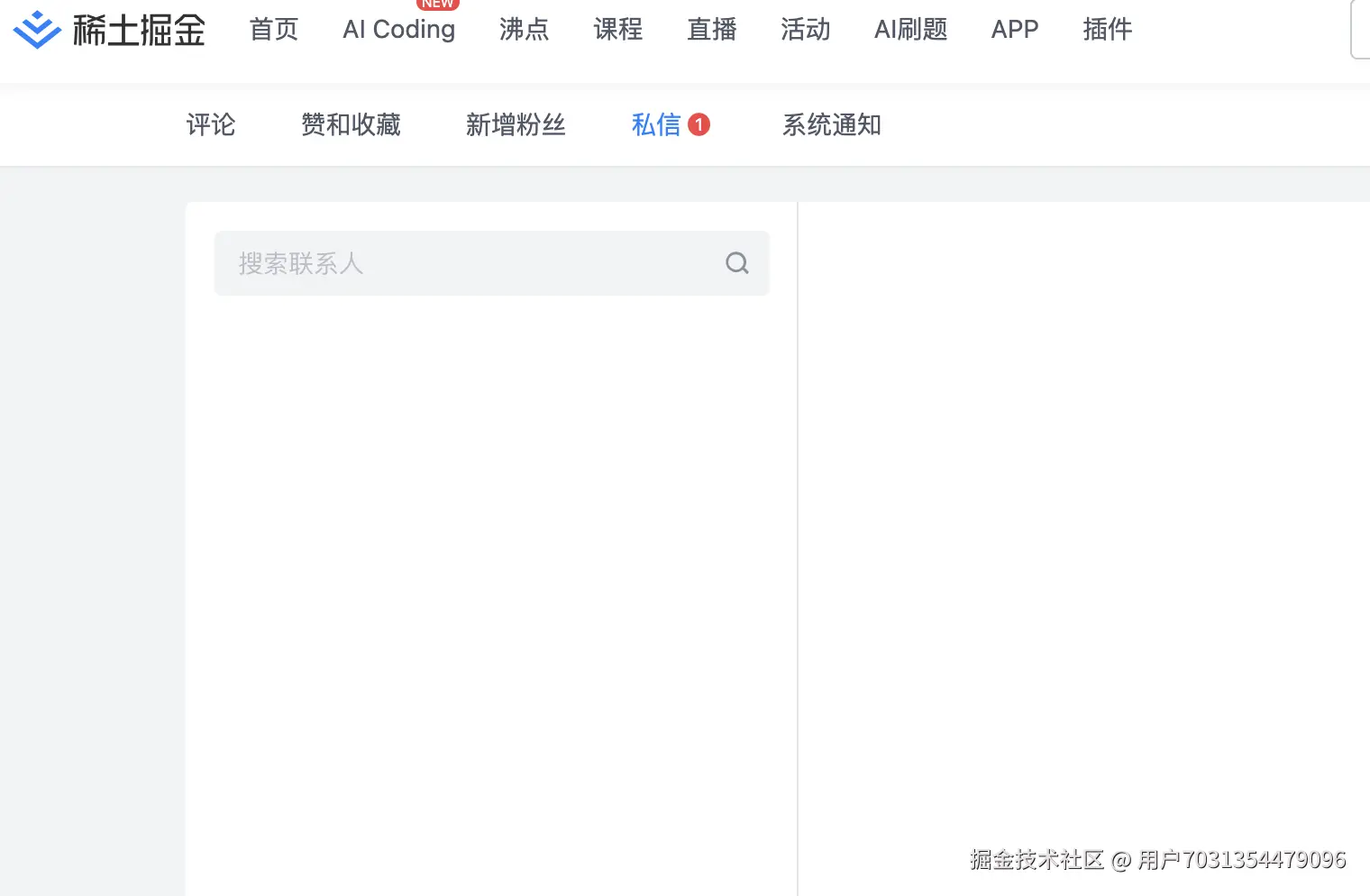This screenshot has height=896, width=1370.
Task: Click the red unread badge on 私信
Action: point(699,124)
